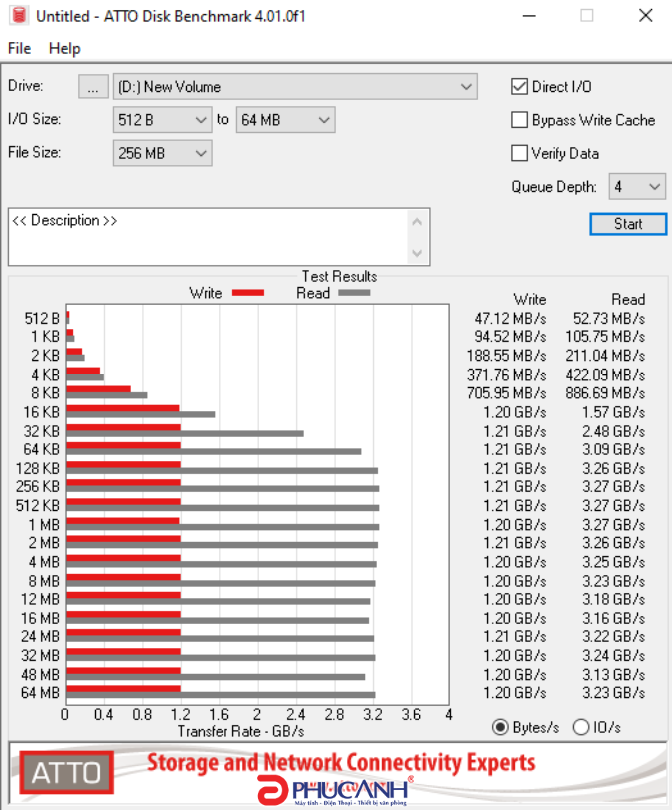Open the Drive dropdown showing (D:) New Volume
The height and width of the screenshot is (810, 672).
295,86
